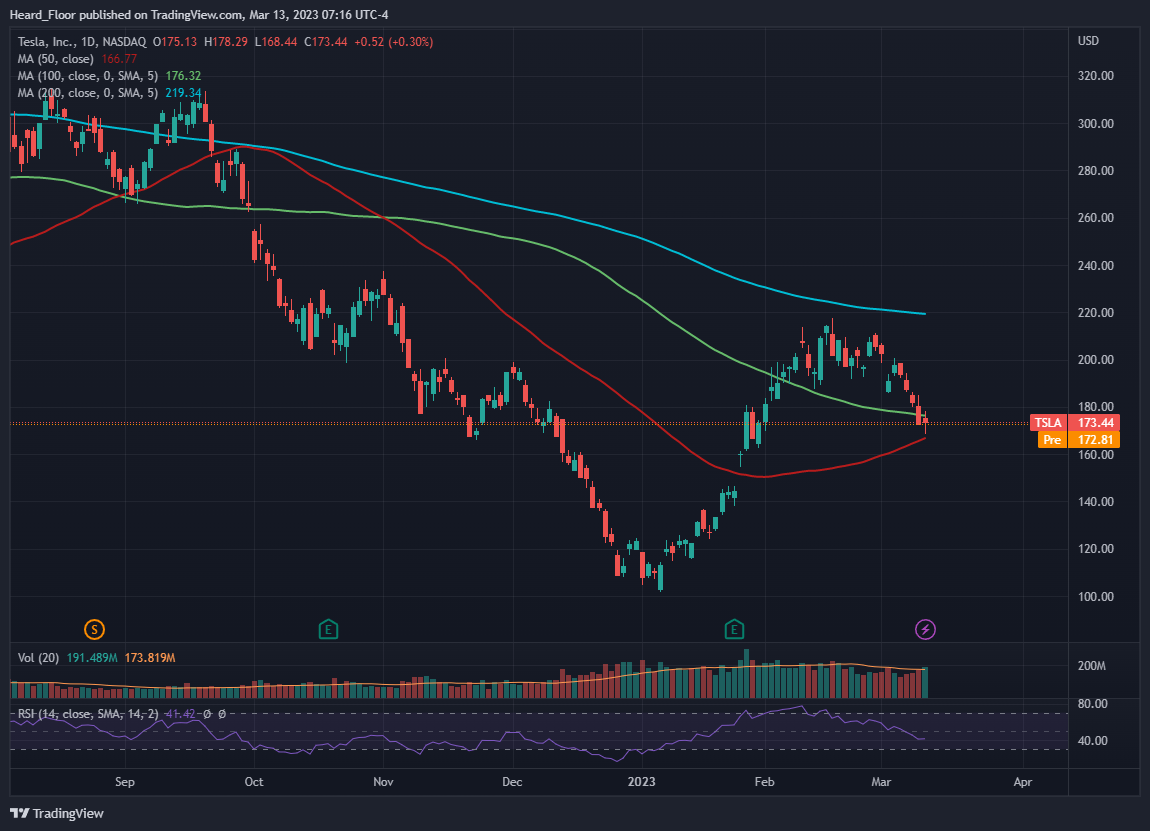Open the earnings 'E' marker before February
The image size is (1150, 831).
click(x=734, y=629)
